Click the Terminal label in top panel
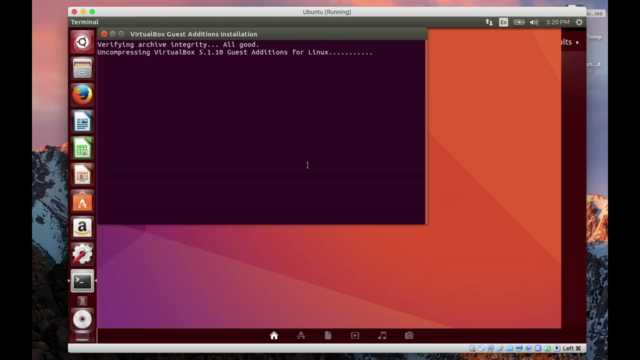This screenshot has width=640, height=360. (84, 22)
